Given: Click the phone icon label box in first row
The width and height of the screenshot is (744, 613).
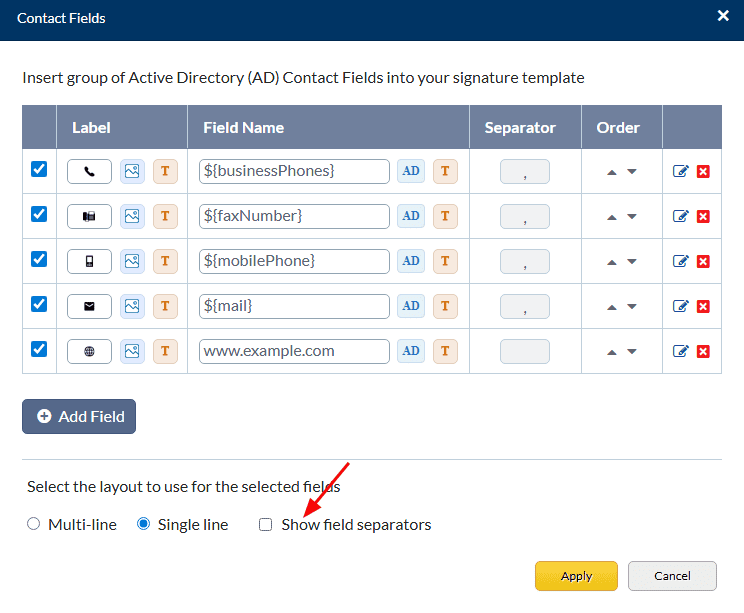Looking at the screenshot, I should click(x=89, y=171).
